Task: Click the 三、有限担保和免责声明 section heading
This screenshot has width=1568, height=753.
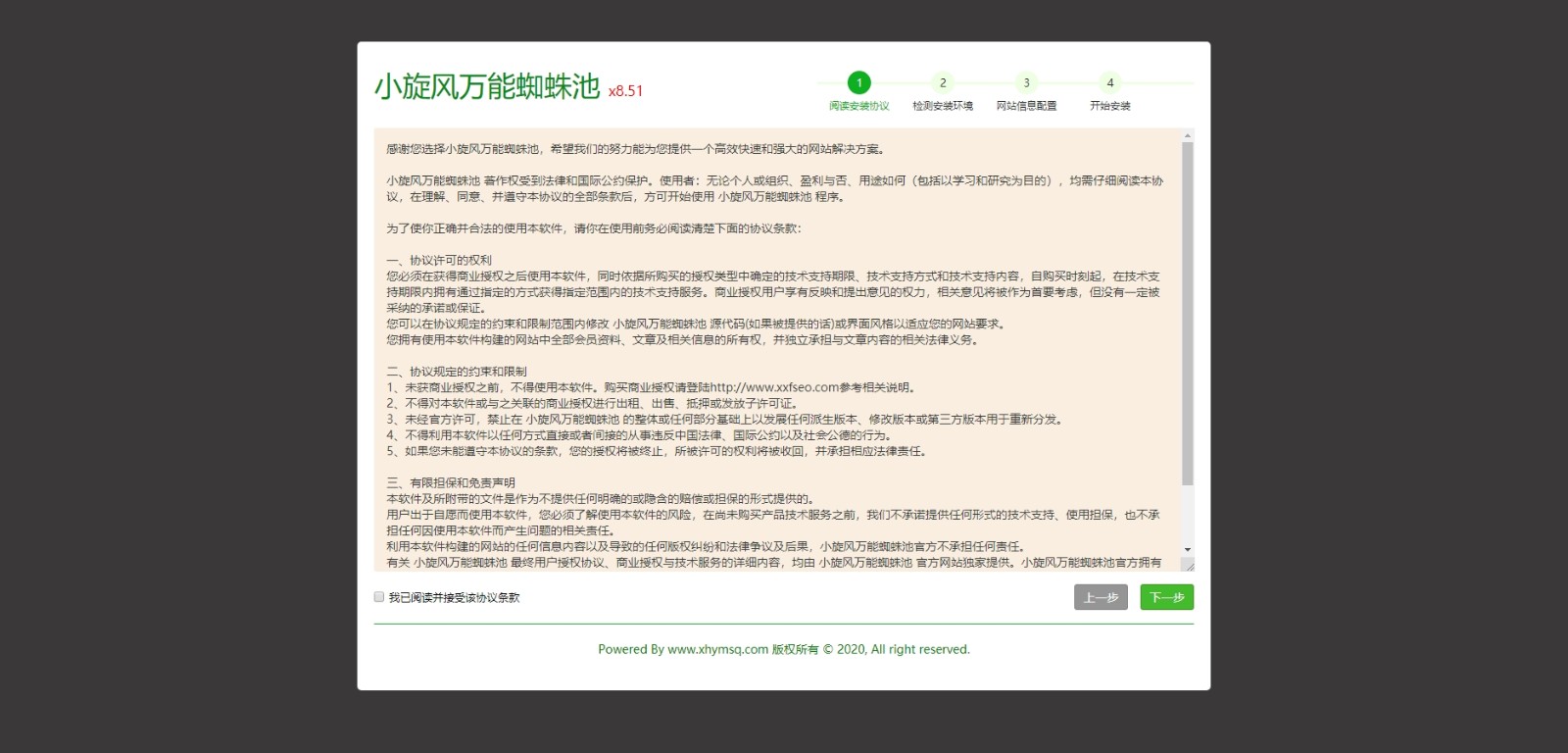Action: pos(451,483)
